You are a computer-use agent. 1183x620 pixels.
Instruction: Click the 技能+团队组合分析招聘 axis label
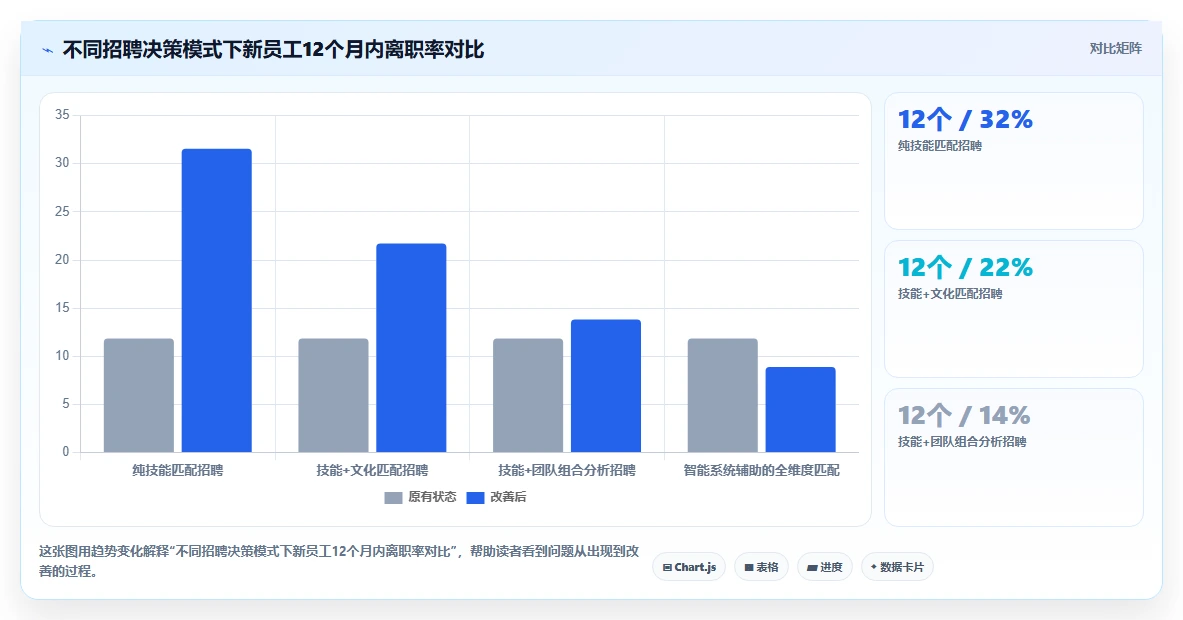[x=567, y=470]
